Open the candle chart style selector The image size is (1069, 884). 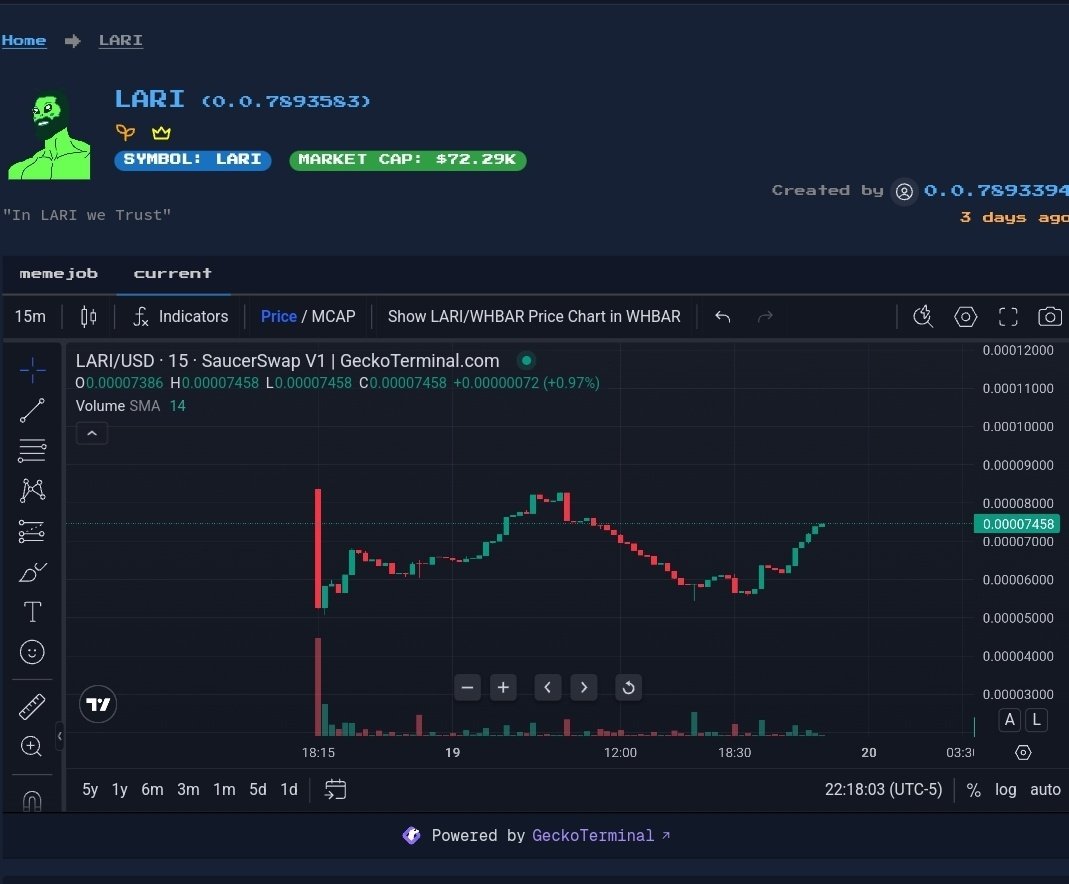[x=88, y=316]
